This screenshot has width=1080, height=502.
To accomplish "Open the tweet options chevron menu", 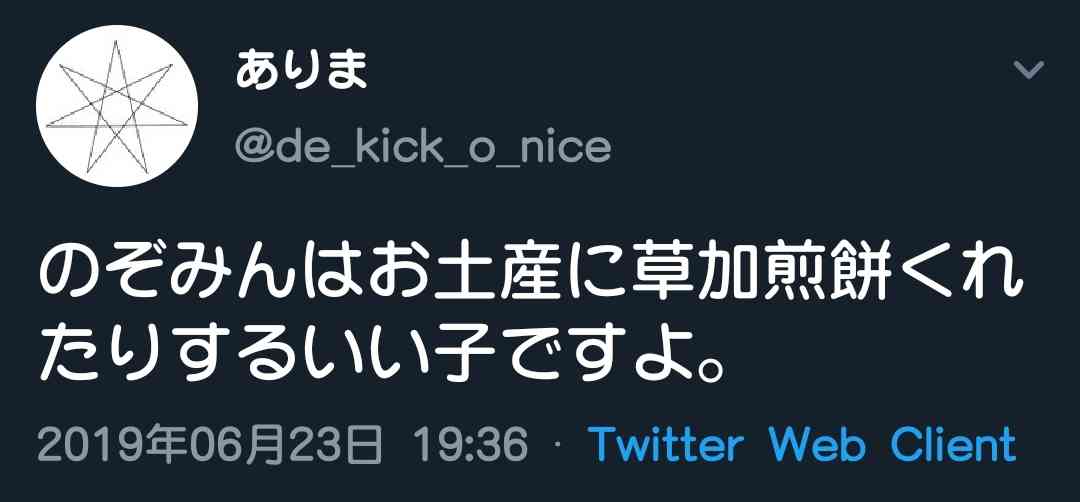I will (1030, 70).
